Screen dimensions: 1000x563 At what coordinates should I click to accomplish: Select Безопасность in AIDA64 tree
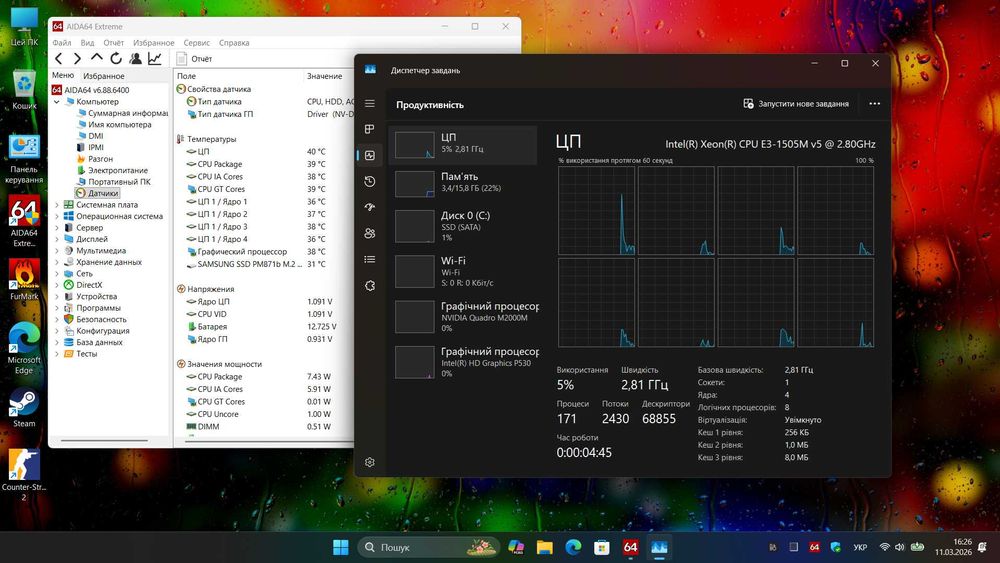coord(95,319)
